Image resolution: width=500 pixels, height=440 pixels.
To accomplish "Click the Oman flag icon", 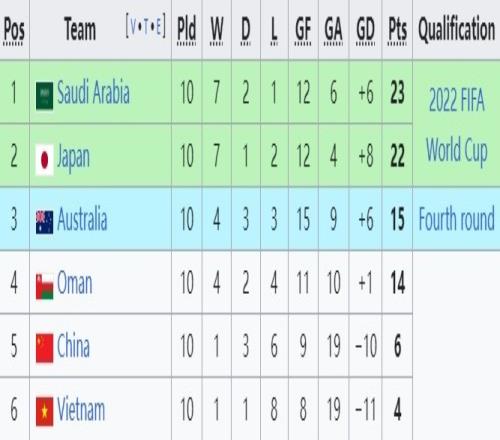I will pyautogui.click(x=45, y=286).
